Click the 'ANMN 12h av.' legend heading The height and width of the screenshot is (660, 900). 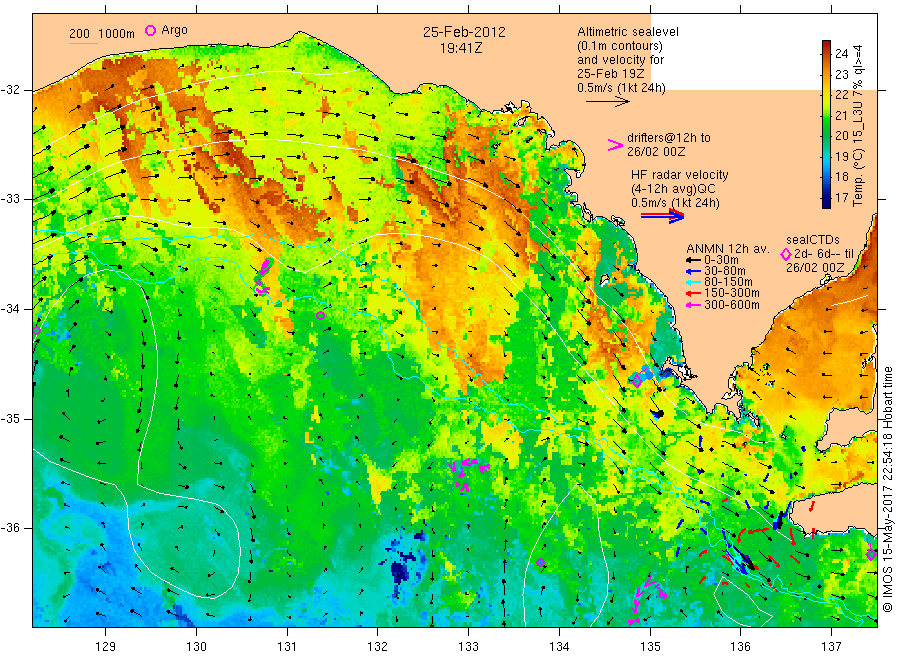click(727, 249)
